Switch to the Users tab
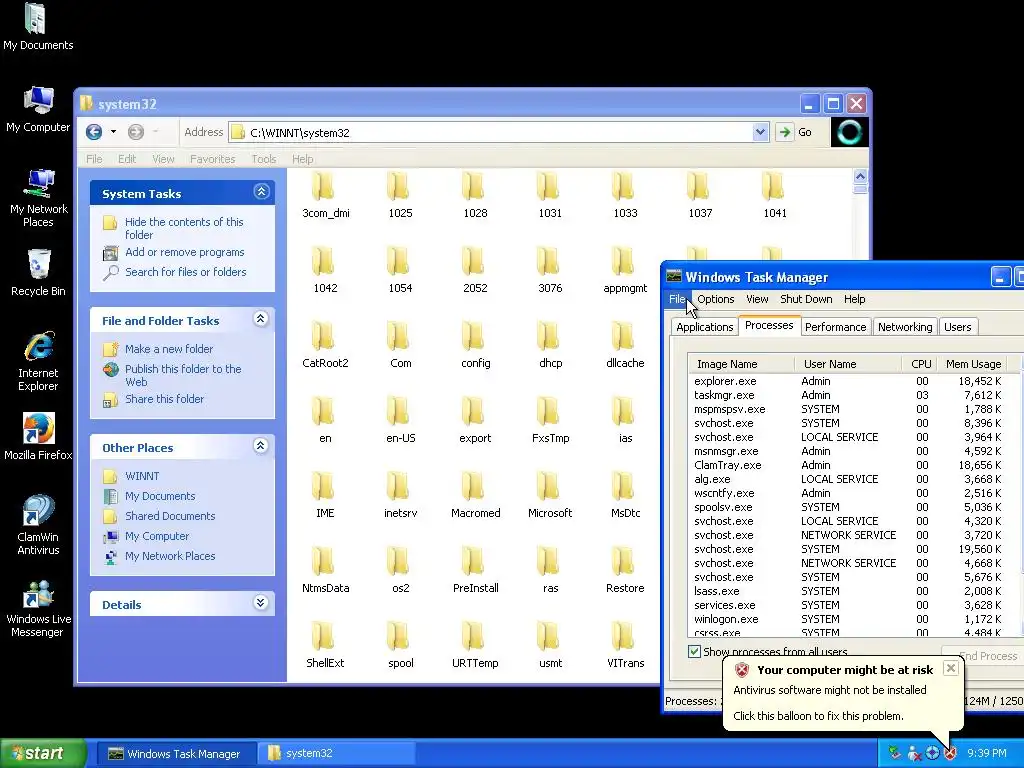The image size is (1024, 768). pyautogui.click(x=957, y=327)
